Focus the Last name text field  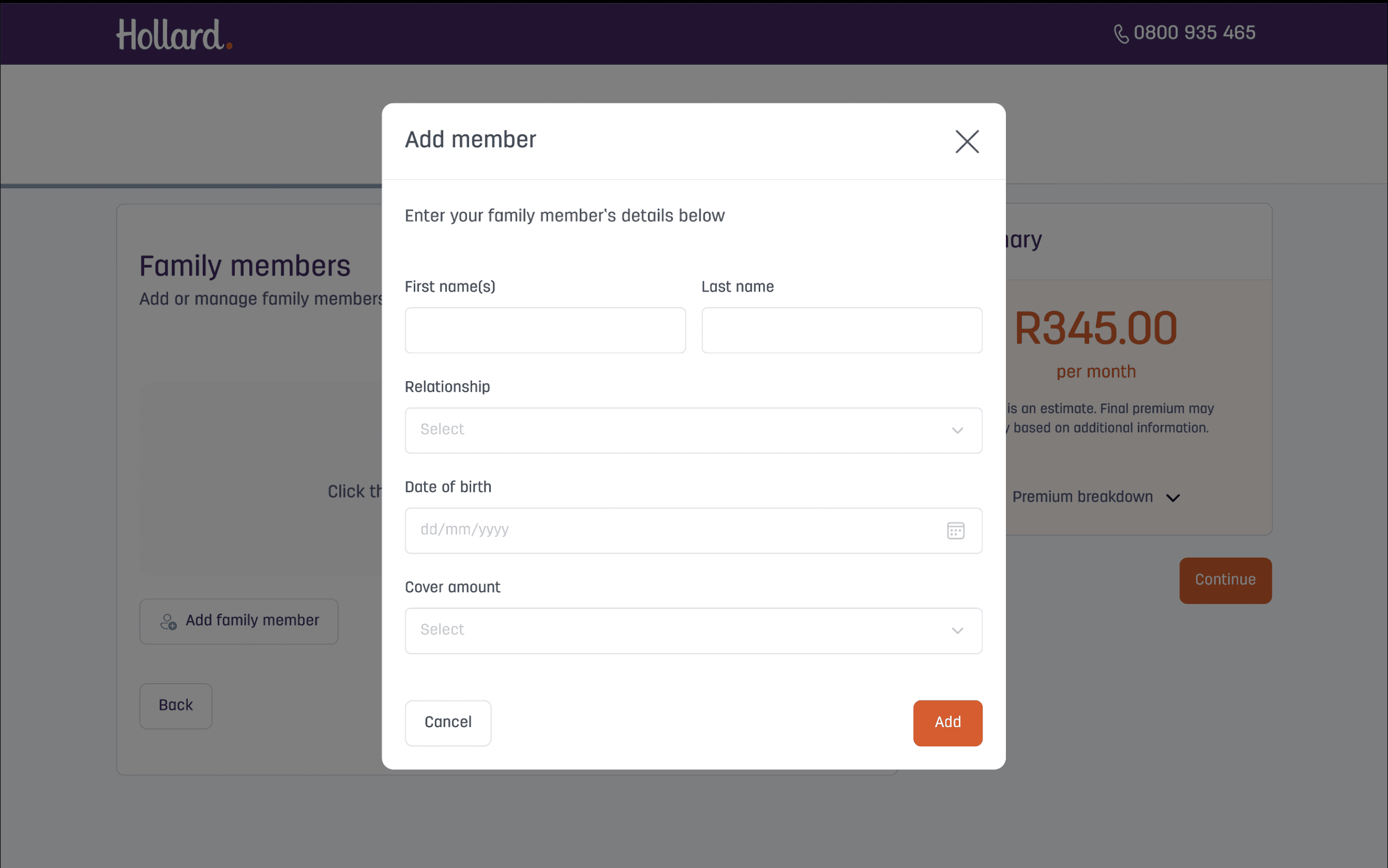coord(841,330)
